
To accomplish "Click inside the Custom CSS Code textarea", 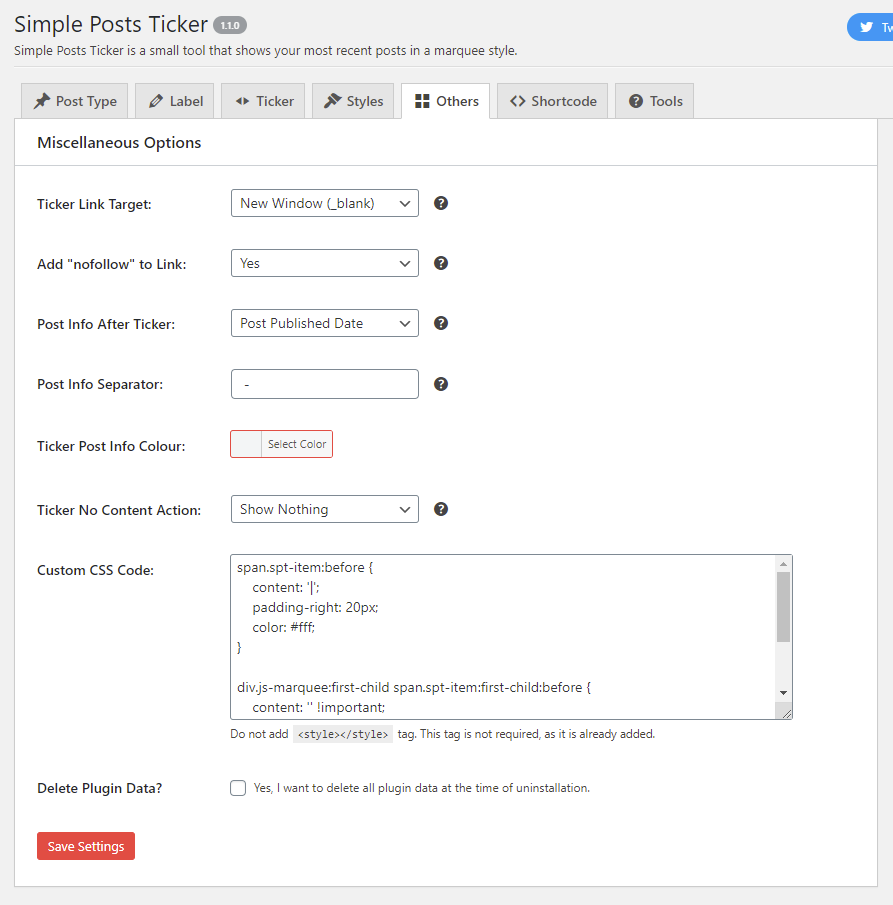I will point(503,637).
